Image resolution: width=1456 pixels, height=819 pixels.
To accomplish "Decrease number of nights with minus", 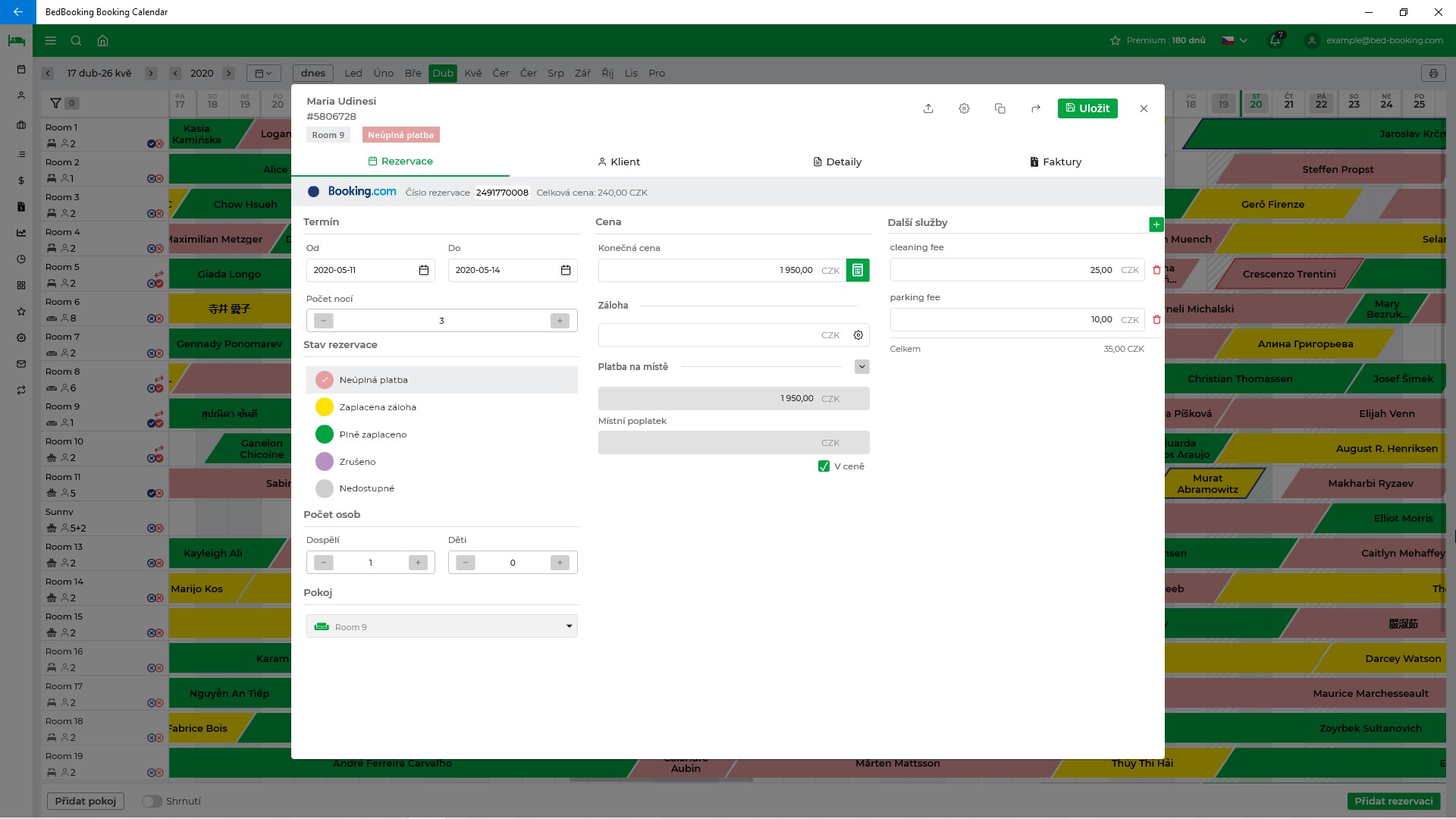I will click(324, 321).
